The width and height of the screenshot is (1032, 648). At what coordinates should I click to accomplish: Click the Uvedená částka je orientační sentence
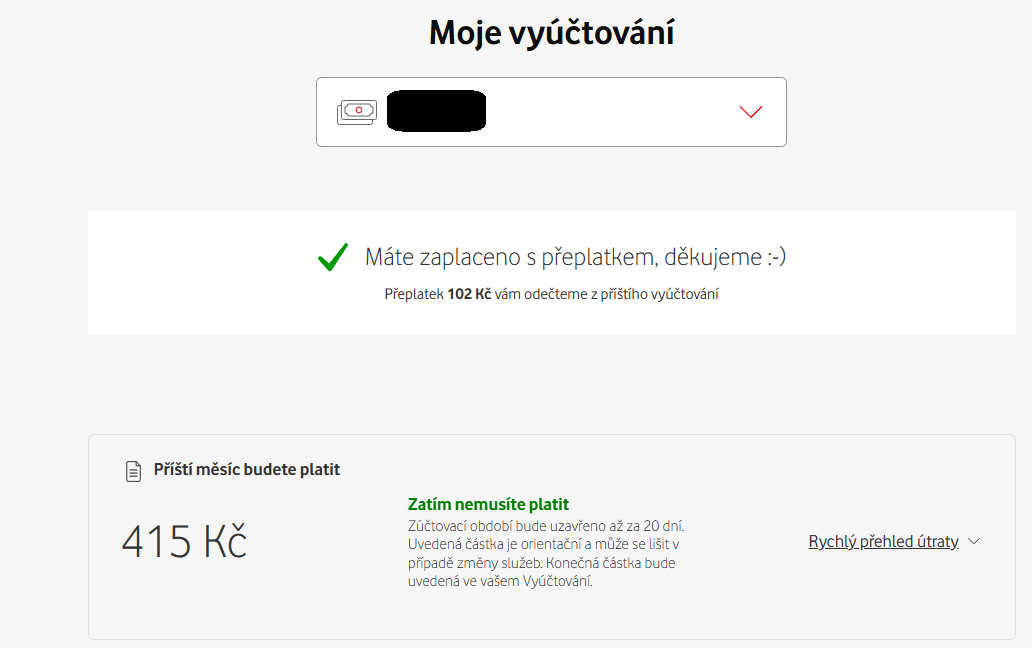543,553
